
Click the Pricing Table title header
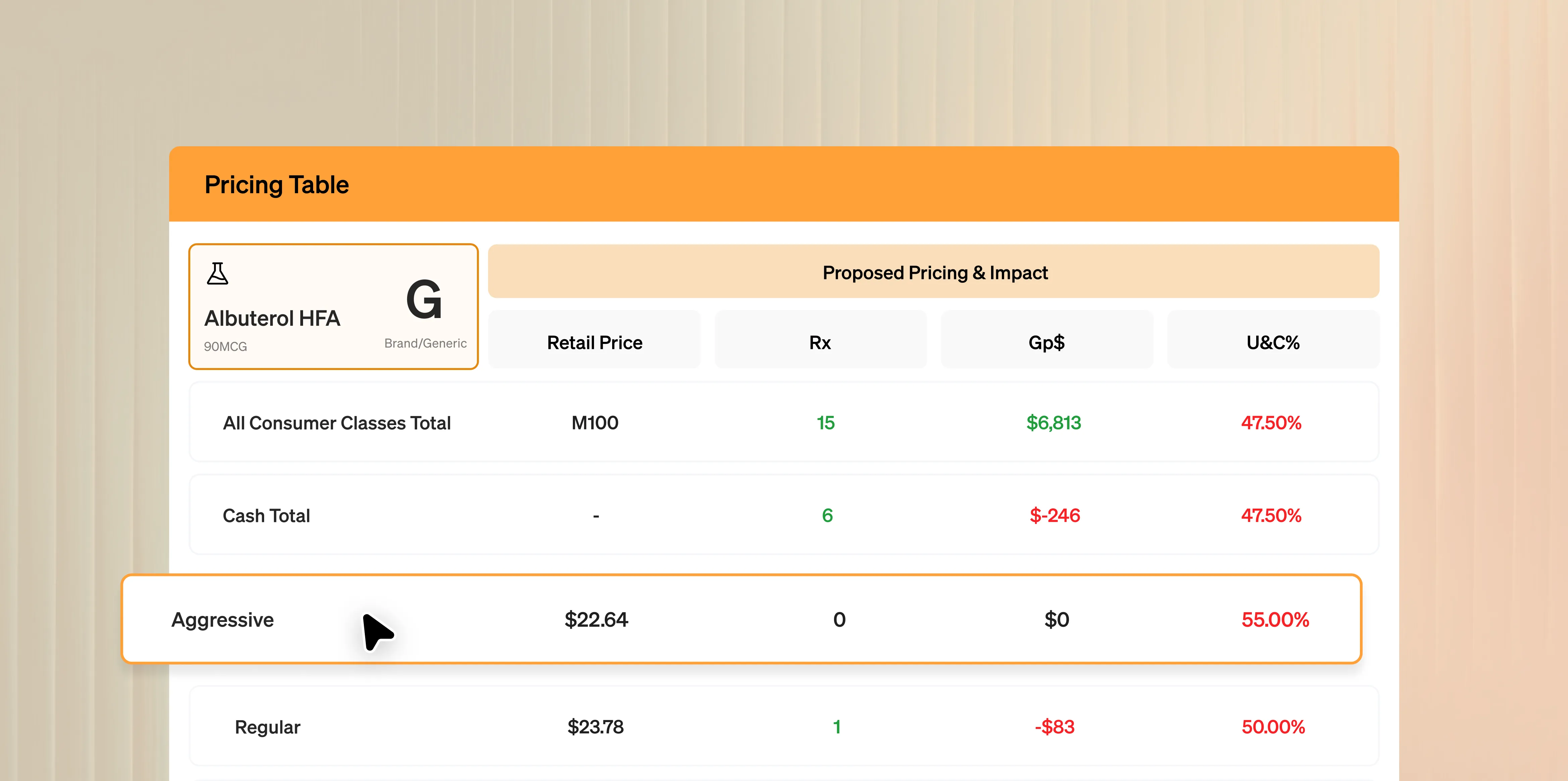276,185
